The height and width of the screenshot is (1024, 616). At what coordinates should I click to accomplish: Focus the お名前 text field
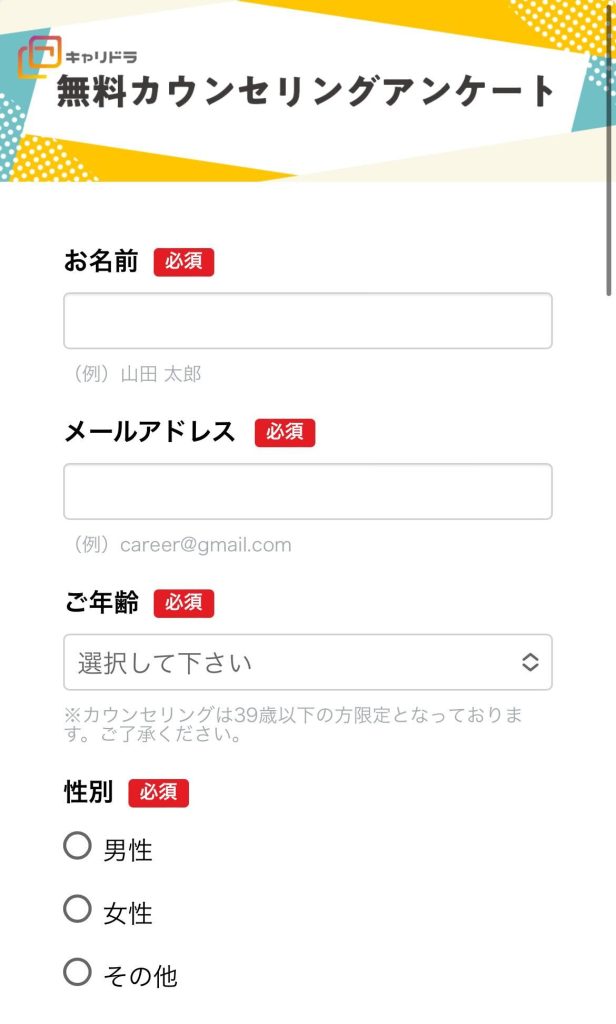(x=308, y=321)
